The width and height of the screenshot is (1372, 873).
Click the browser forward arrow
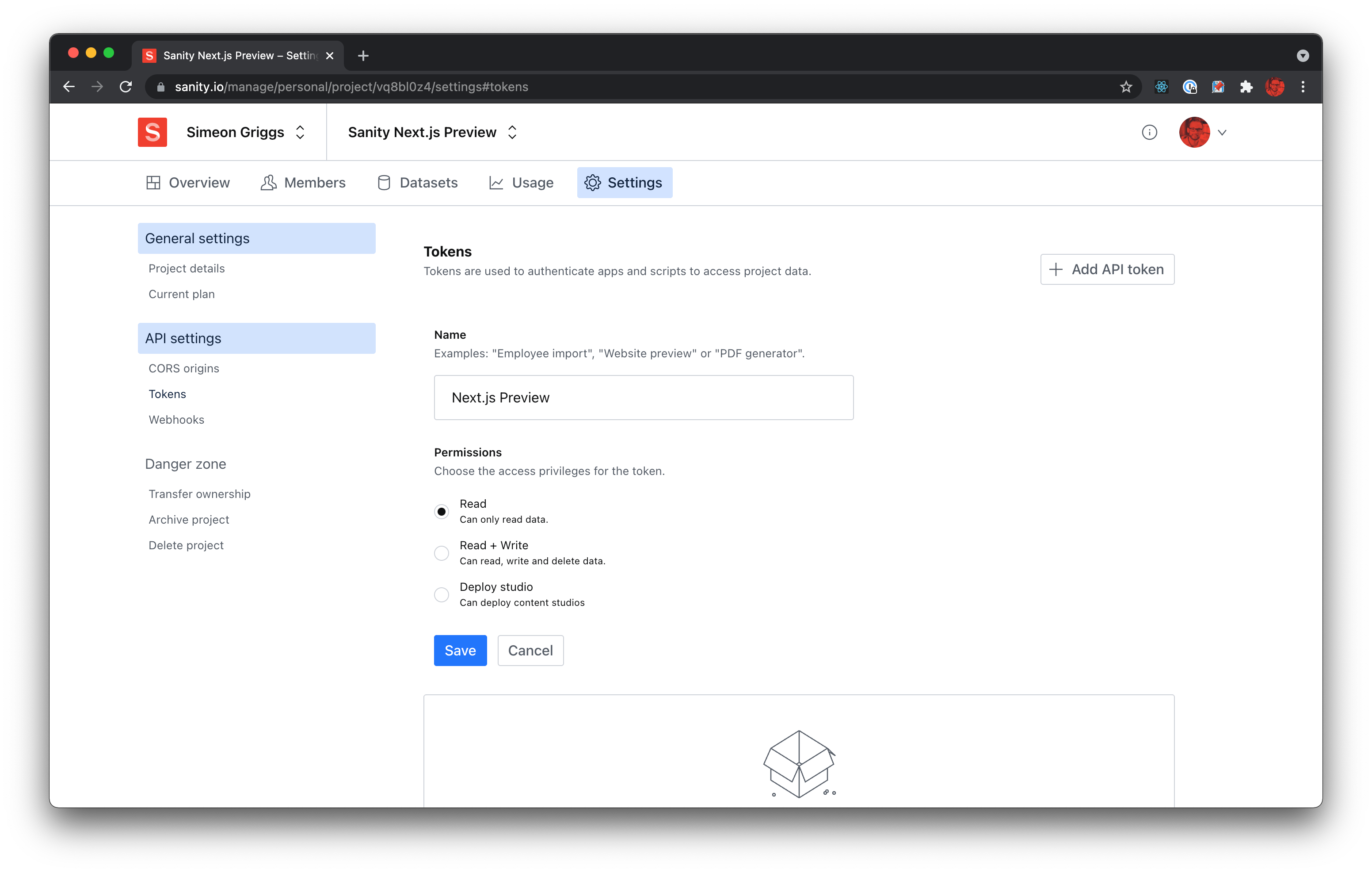click(97, 87)
